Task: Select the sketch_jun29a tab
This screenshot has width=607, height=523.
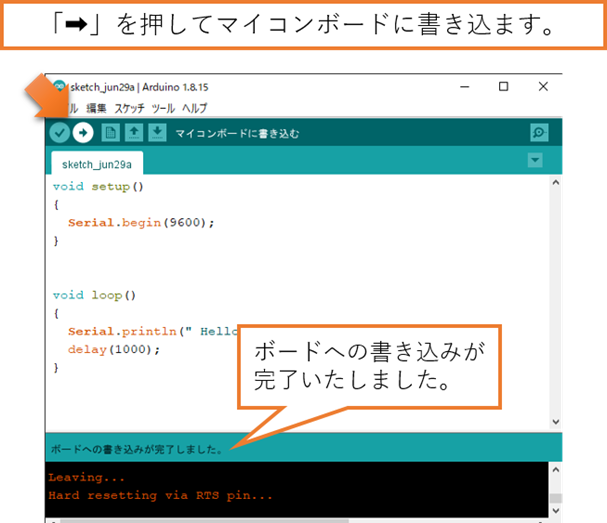Action: 97,165
